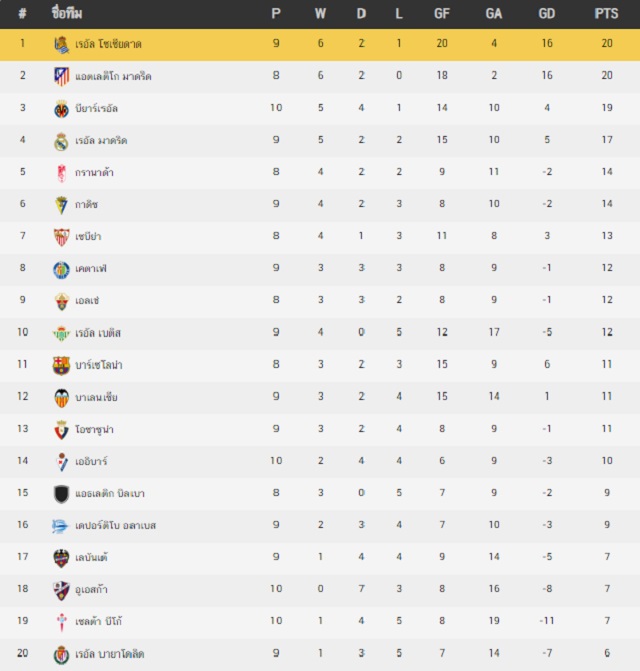Click the Getafe blue round crest
Screen dimensions: 640x671
61,270
